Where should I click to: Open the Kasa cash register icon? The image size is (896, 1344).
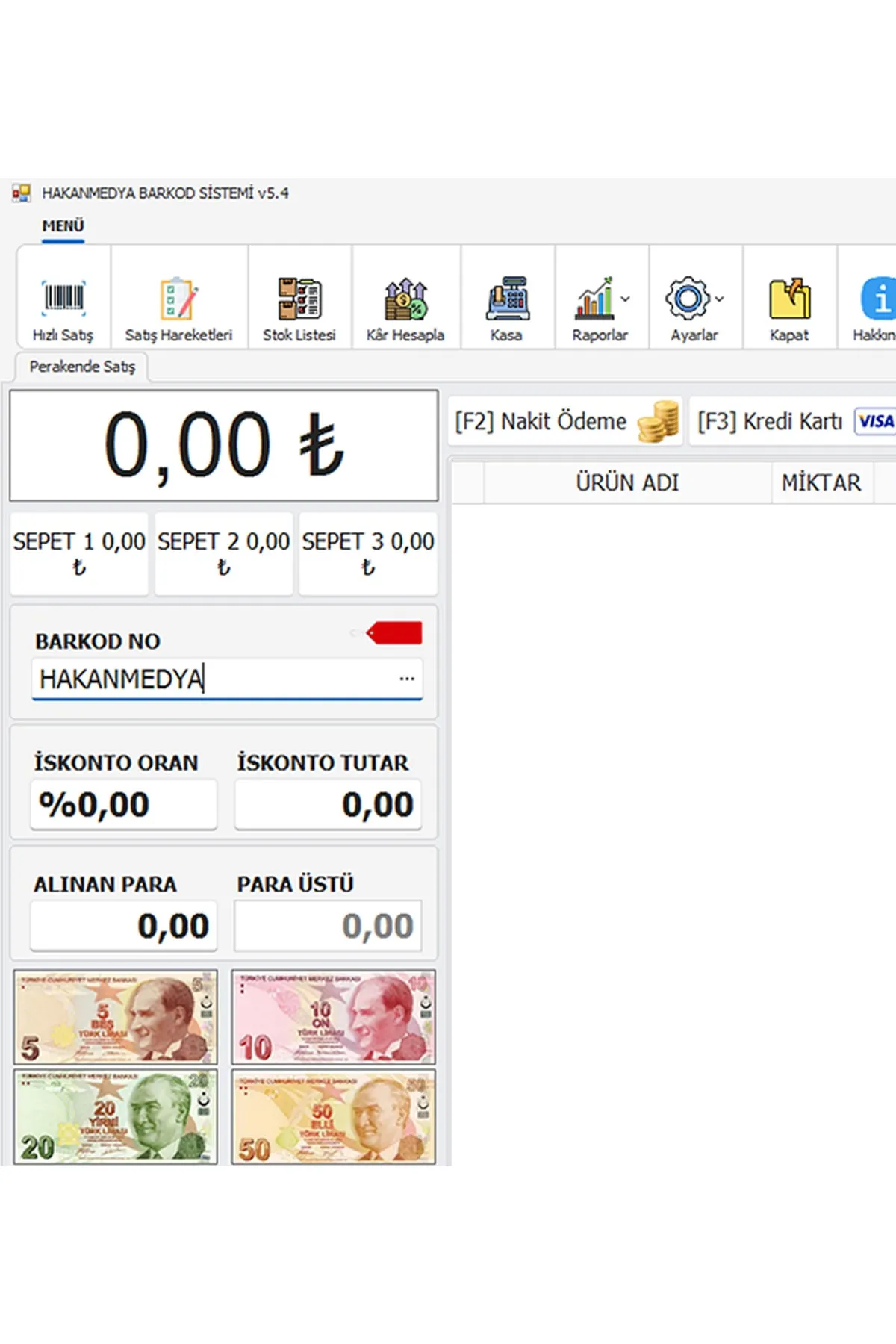click(507, 299)
